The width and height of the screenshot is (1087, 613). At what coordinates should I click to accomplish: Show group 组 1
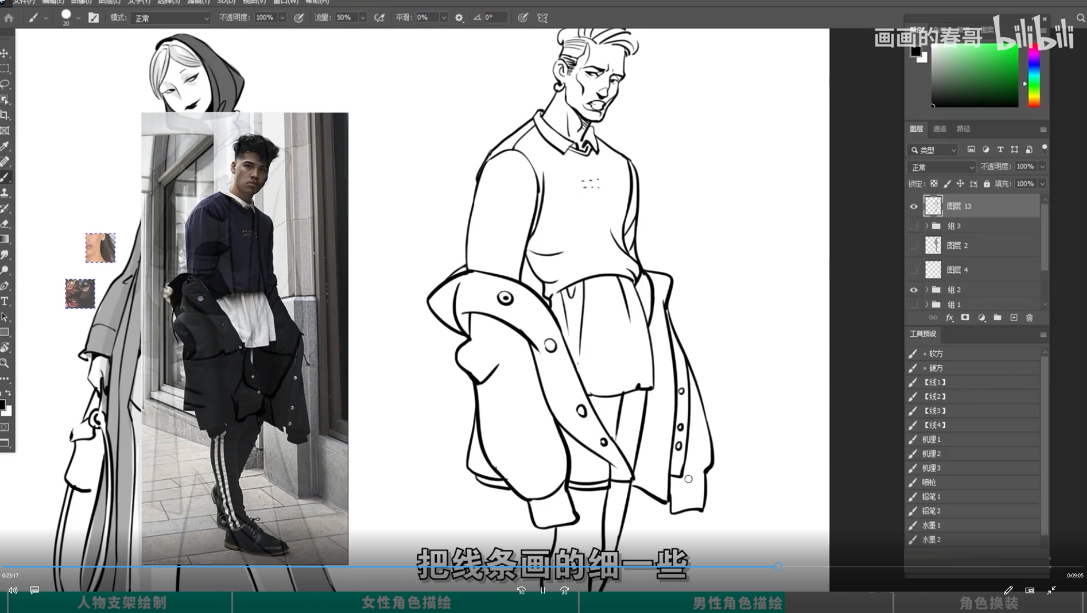[914, 304]
